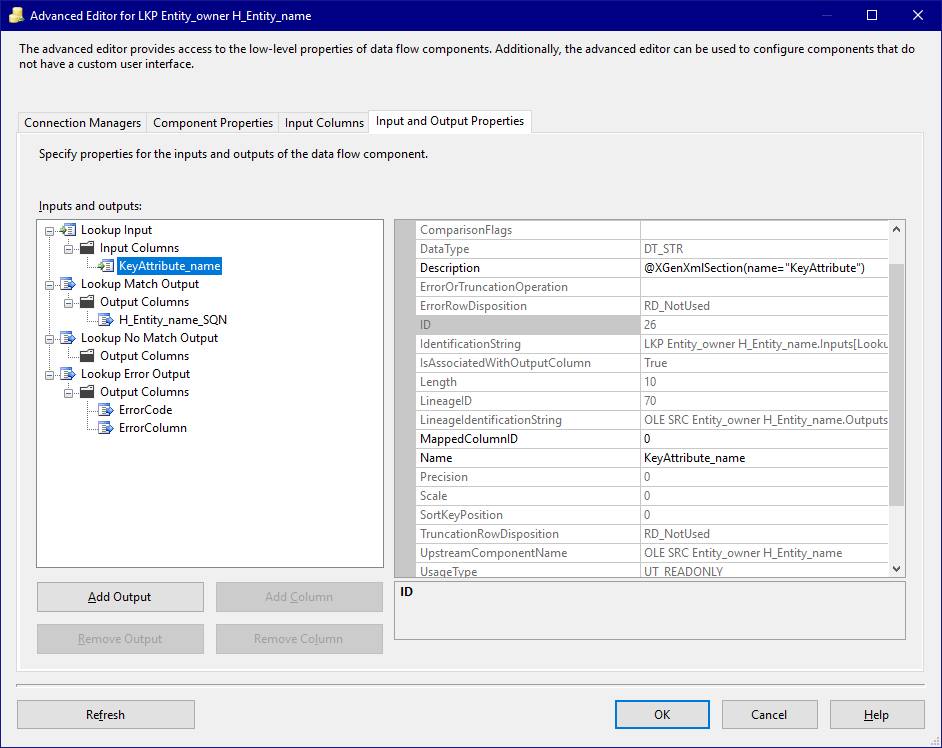Click the Input Columns folder icon
This screenshot has width=942, height=748.
point(87,248)
